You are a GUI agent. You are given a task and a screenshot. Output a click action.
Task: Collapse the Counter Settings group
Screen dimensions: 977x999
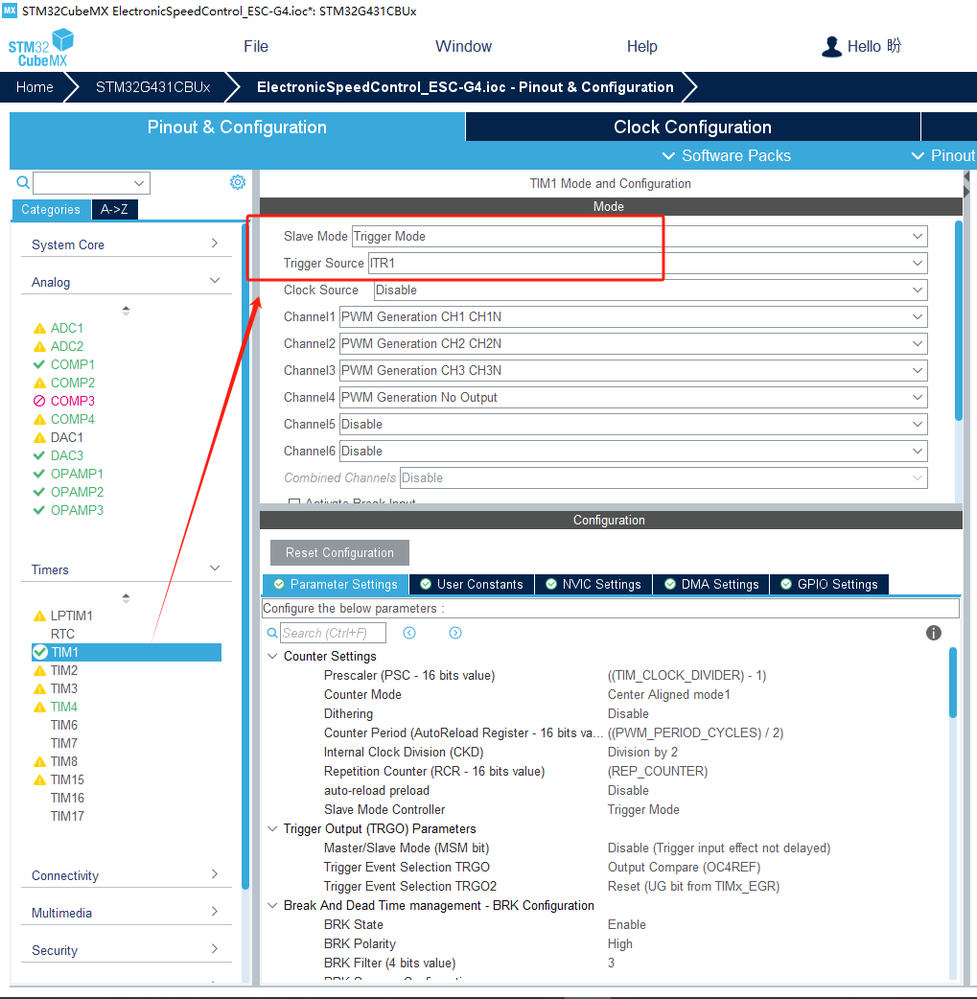272,656
